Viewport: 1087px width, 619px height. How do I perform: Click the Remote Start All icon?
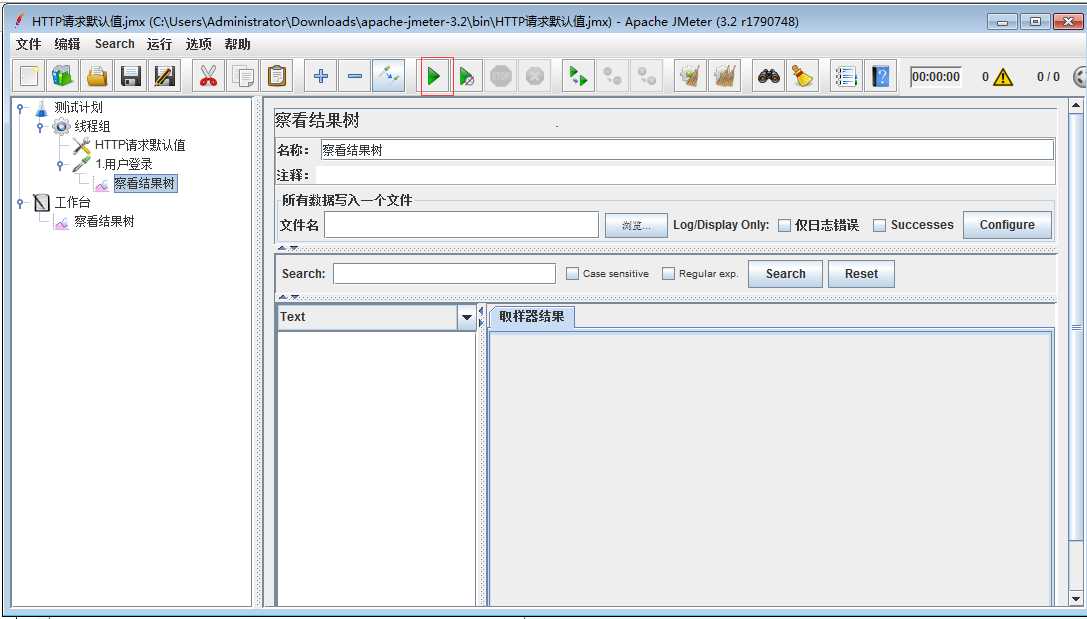577,76
